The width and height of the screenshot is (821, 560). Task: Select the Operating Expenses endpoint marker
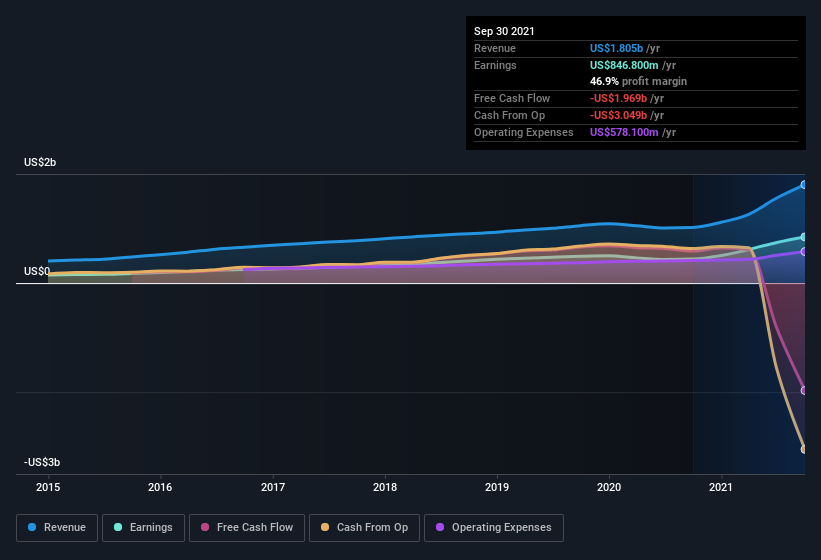pos(803,252)
